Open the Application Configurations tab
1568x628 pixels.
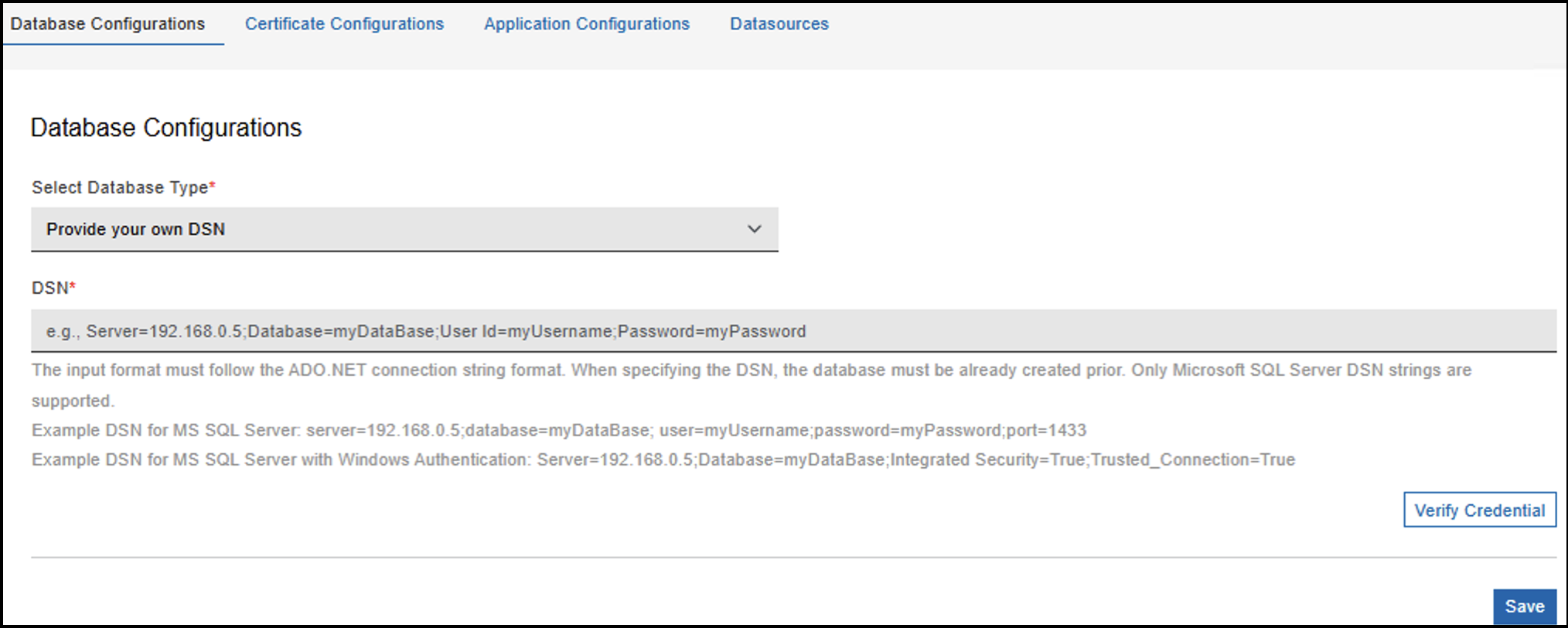click(586, 24)
